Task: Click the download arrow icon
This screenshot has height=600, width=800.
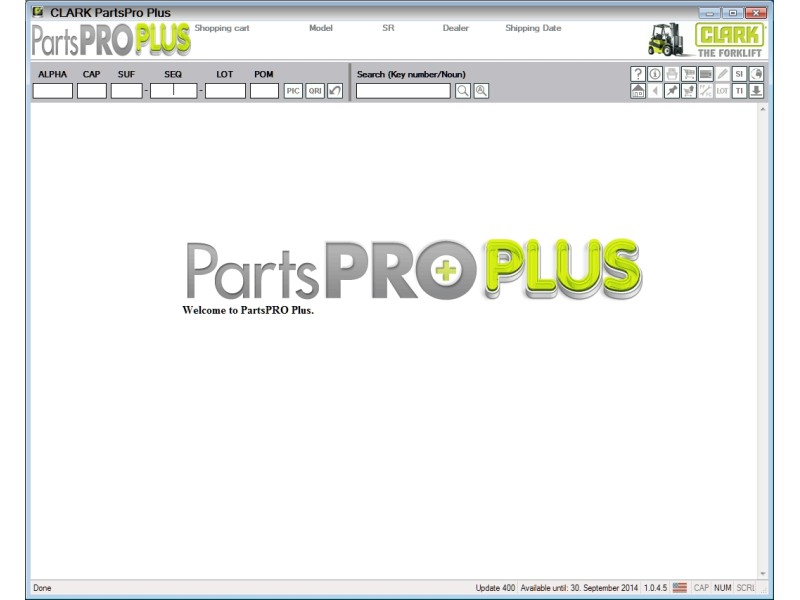Action: coord(756,91)
